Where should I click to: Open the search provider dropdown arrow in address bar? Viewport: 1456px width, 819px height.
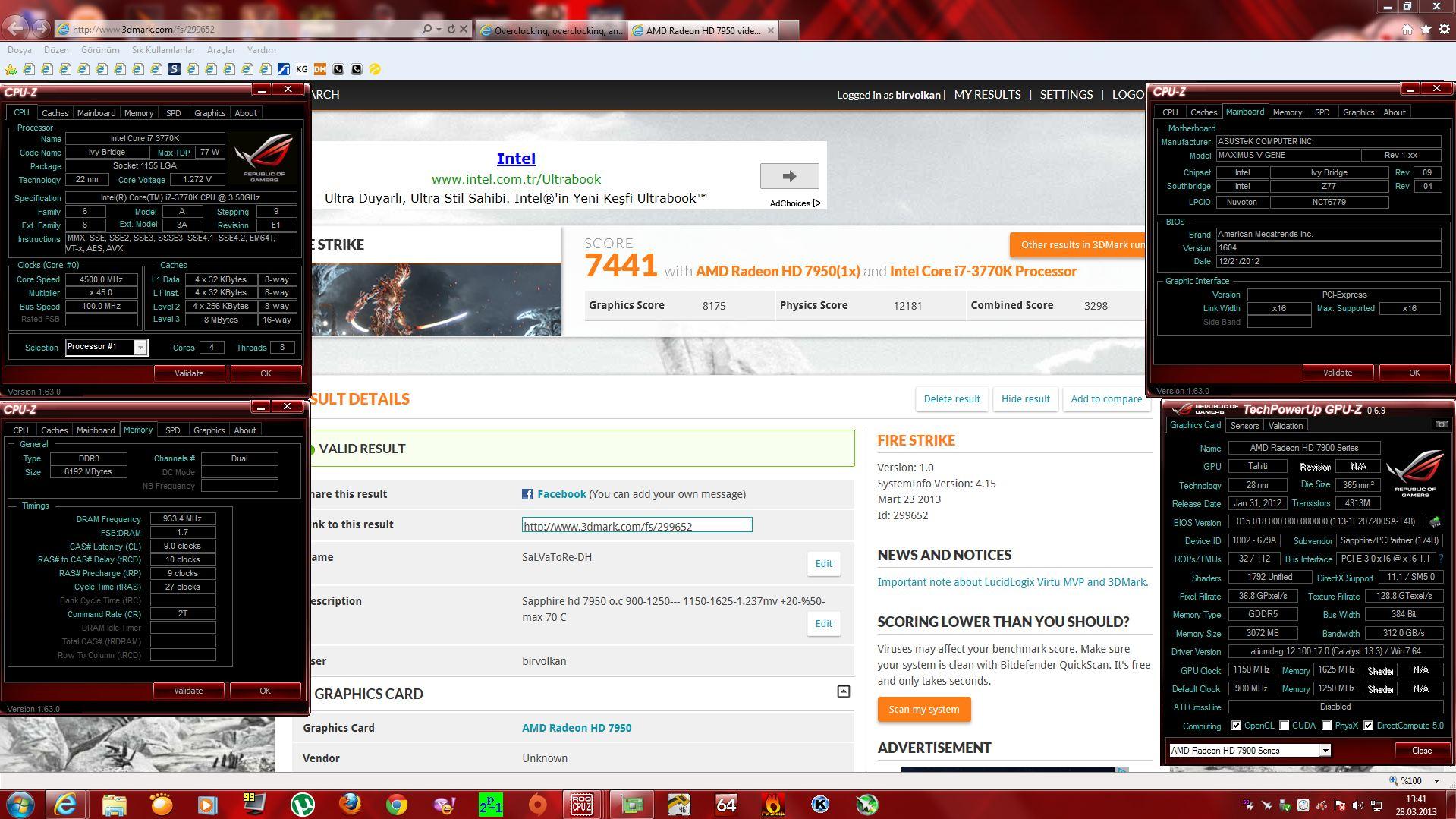point(439,29)
